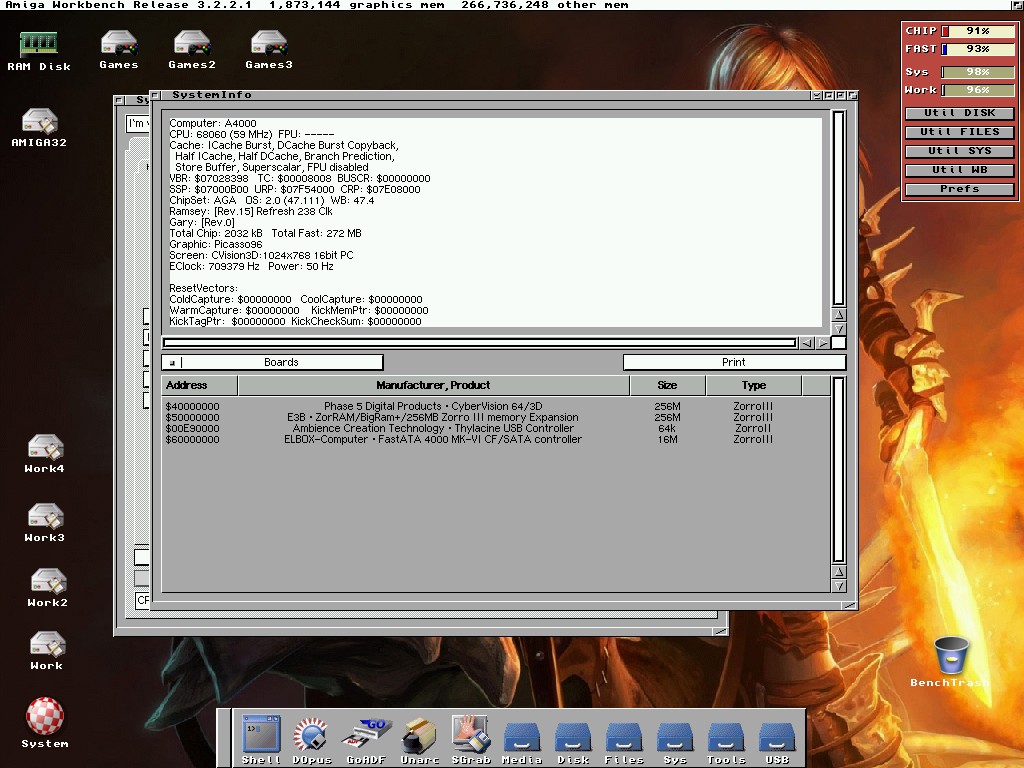Click the BenchTrash trashcan icon

tap(950, 662)
